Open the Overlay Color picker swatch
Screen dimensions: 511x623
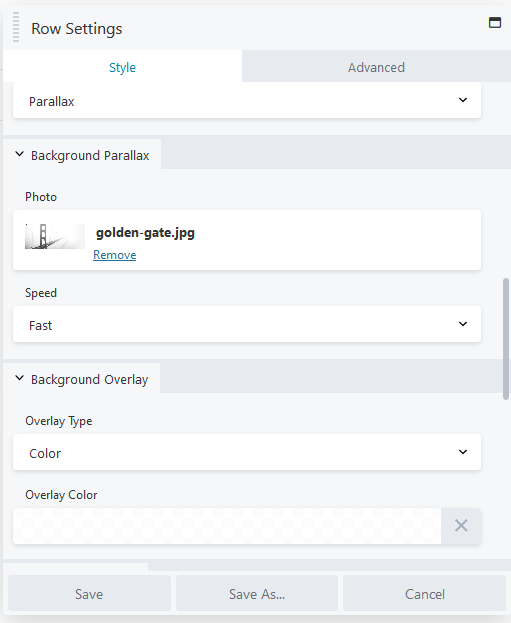pyautogui.click(x=227, y=526)
